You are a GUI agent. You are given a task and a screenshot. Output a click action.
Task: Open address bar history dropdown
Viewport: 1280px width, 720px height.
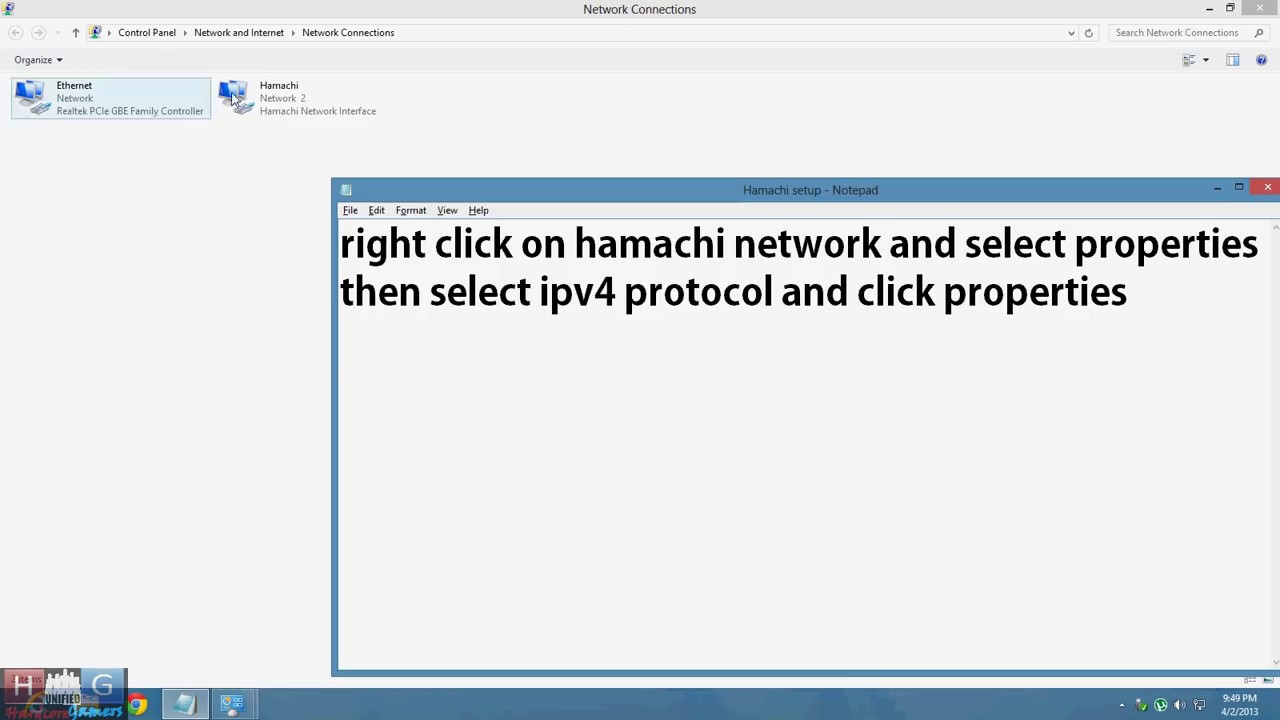point(1071,33)
